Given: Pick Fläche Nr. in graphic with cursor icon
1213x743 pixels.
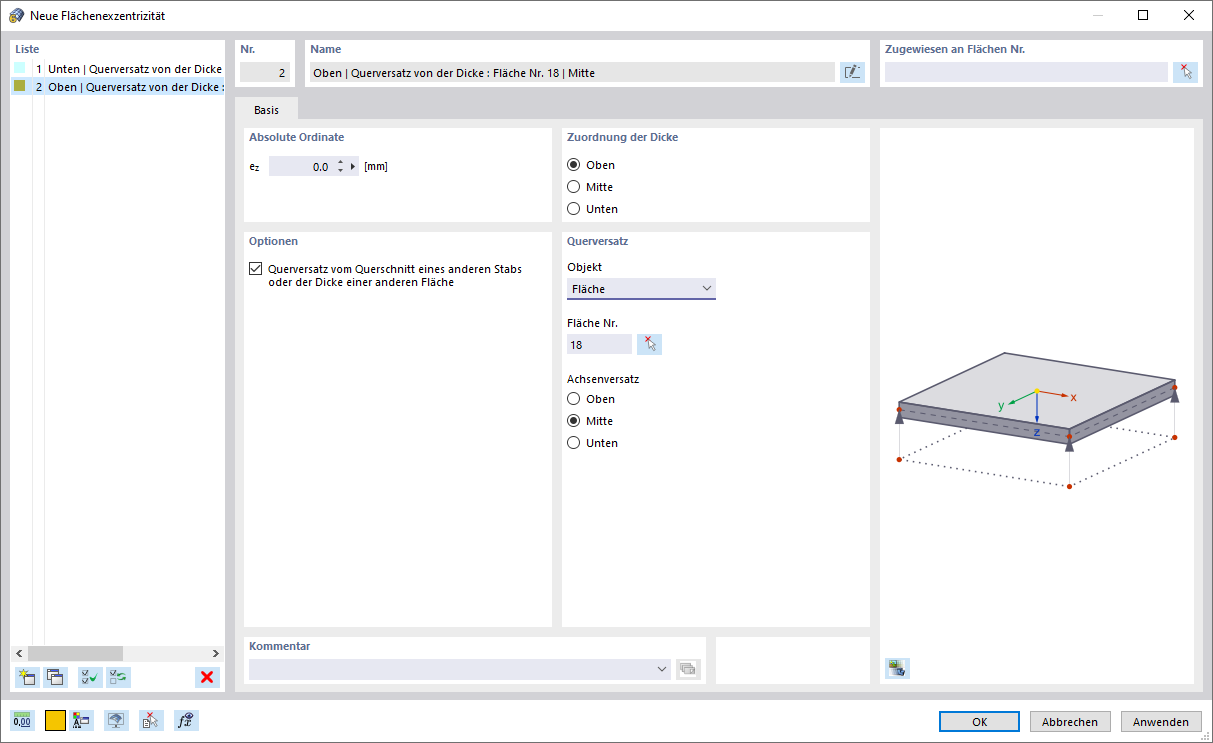Looking at the screenshot, I should pyautogui.click(x=650, y=344).
